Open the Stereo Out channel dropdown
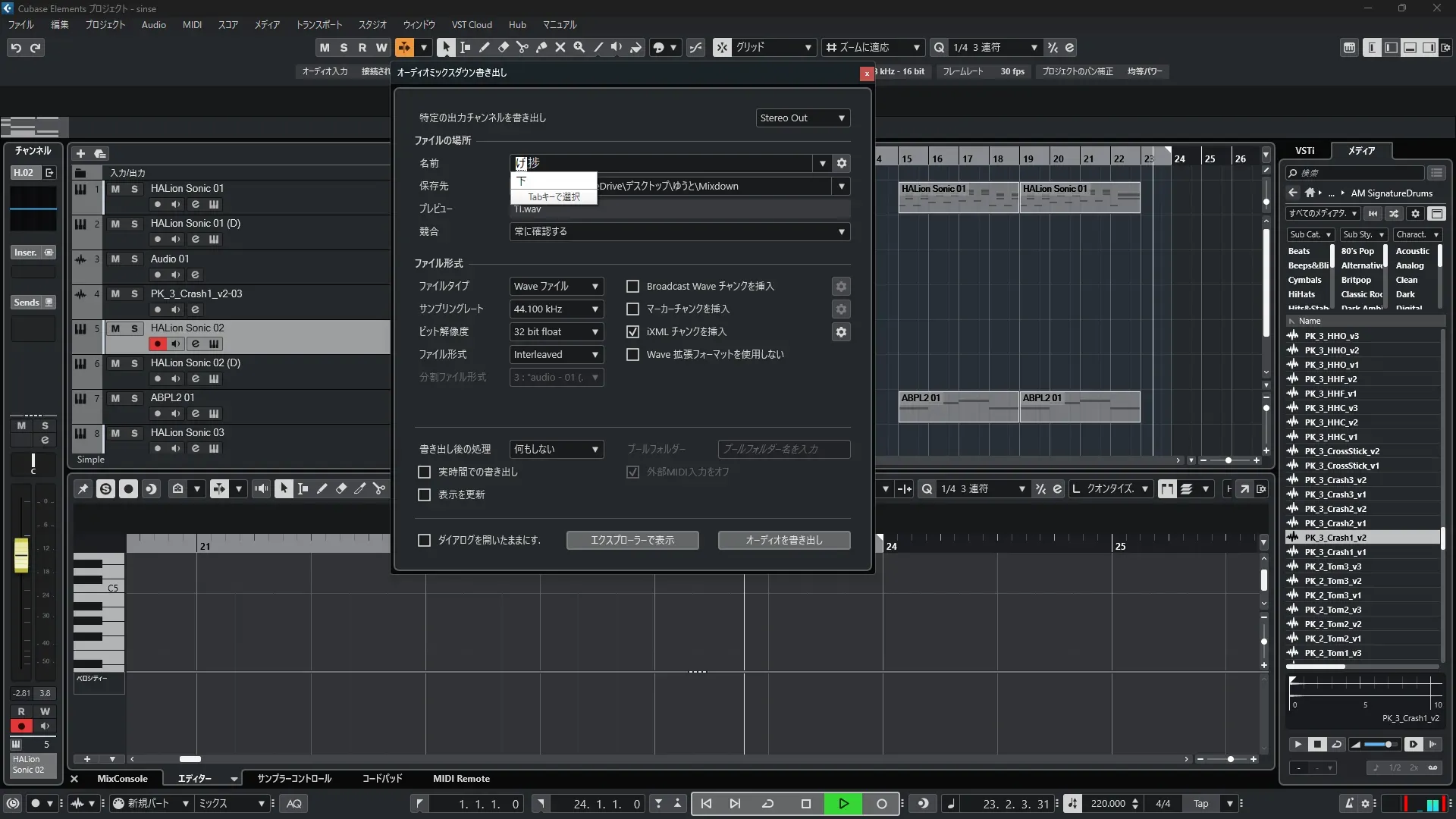This screenshot has width=1456, height=819. [802, 118]
